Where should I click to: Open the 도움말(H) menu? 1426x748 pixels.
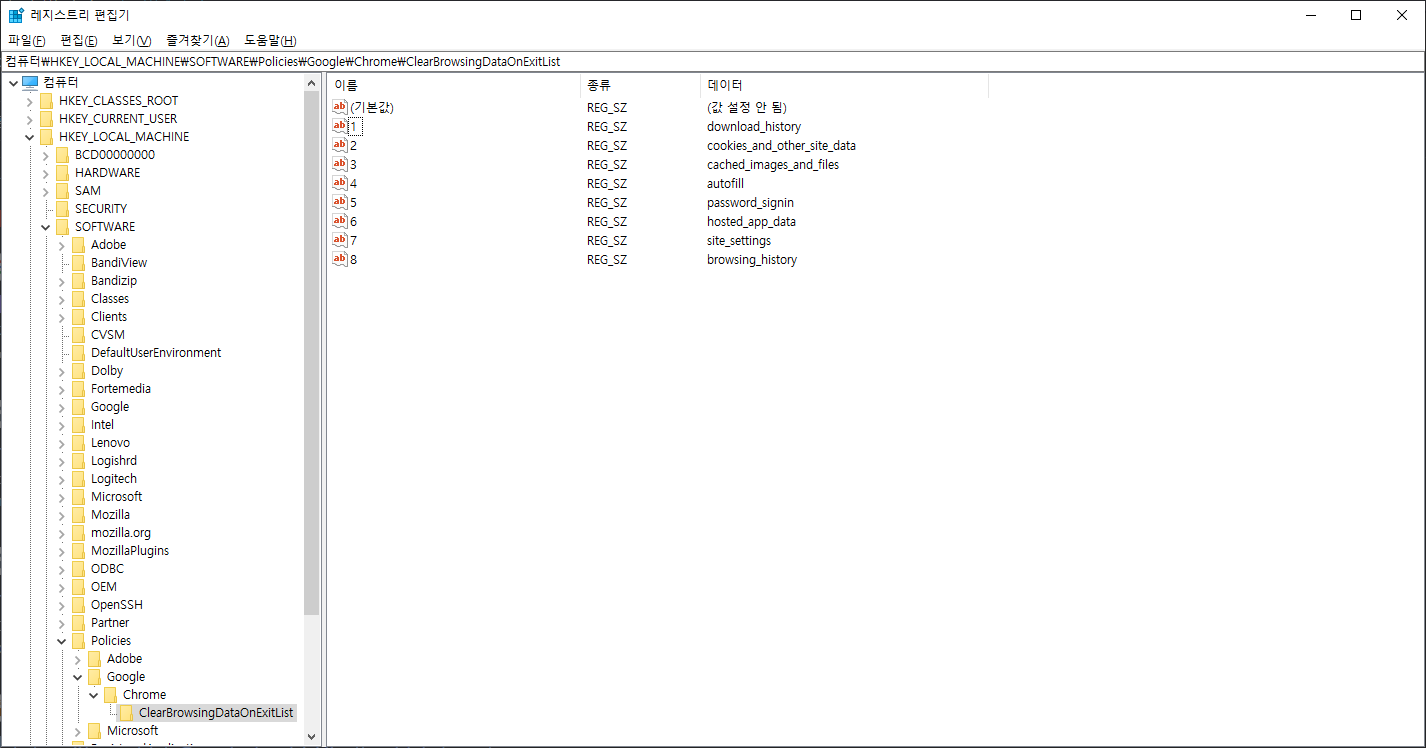270,40
